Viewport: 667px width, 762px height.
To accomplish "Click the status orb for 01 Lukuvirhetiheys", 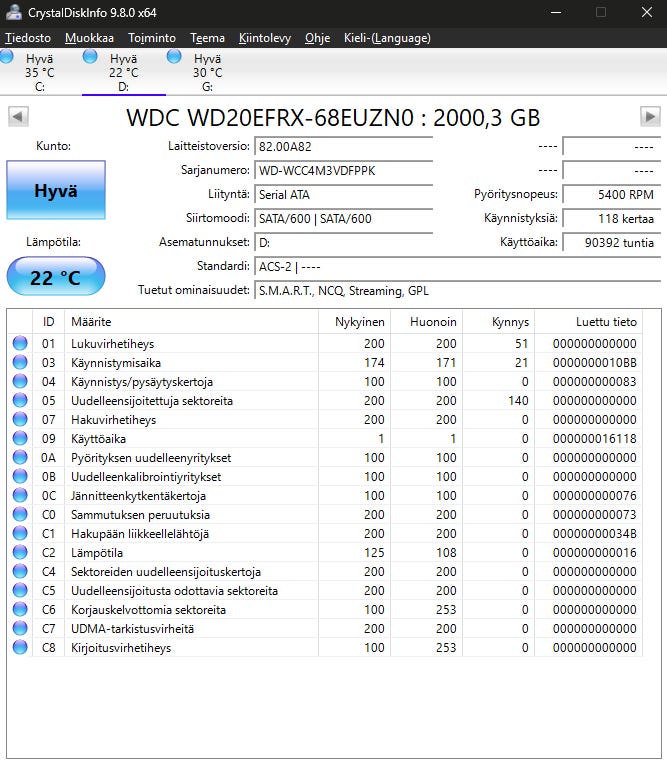I will point(20,343).
